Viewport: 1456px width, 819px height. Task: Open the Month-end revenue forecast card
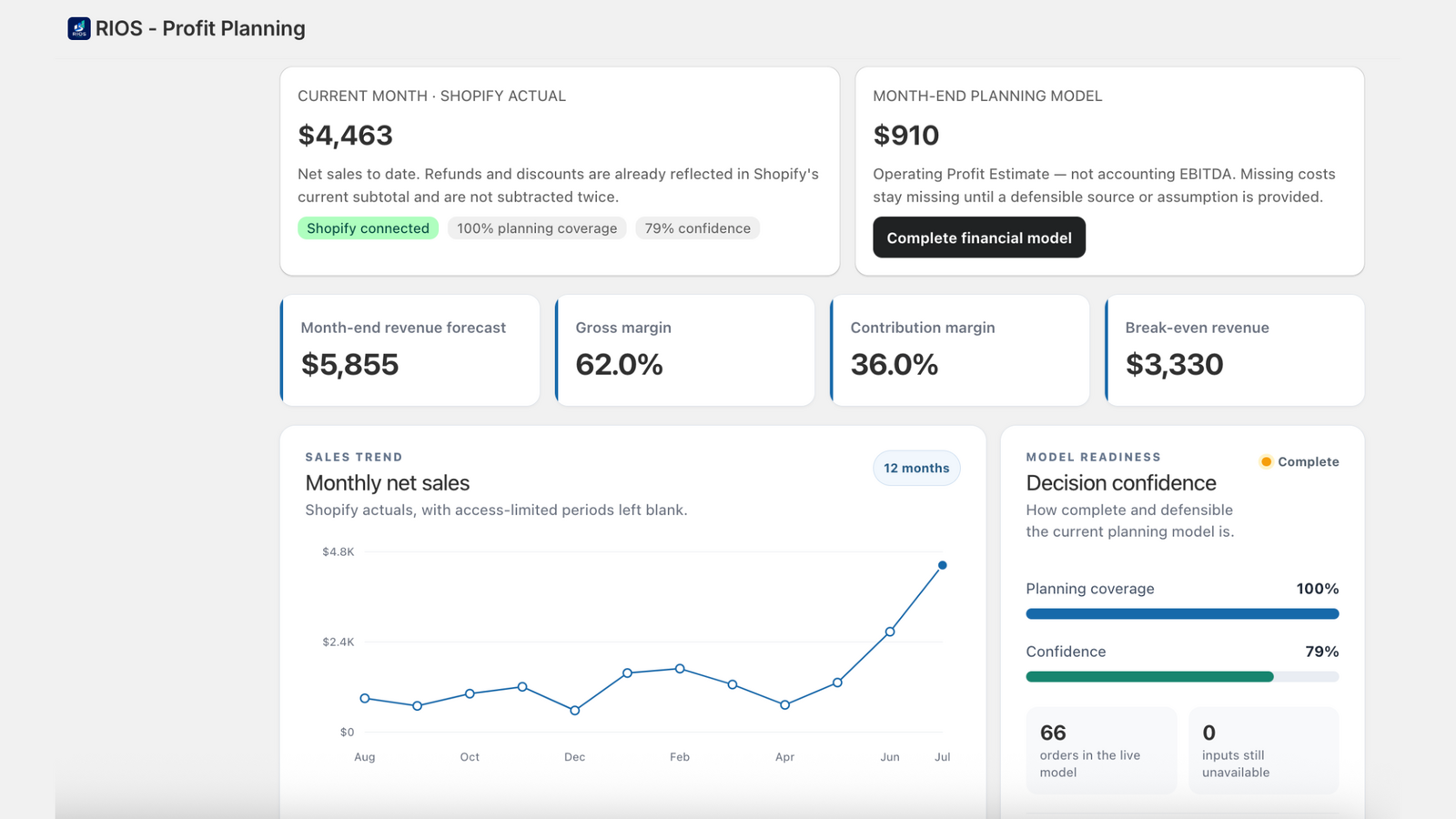click(409, 350)
